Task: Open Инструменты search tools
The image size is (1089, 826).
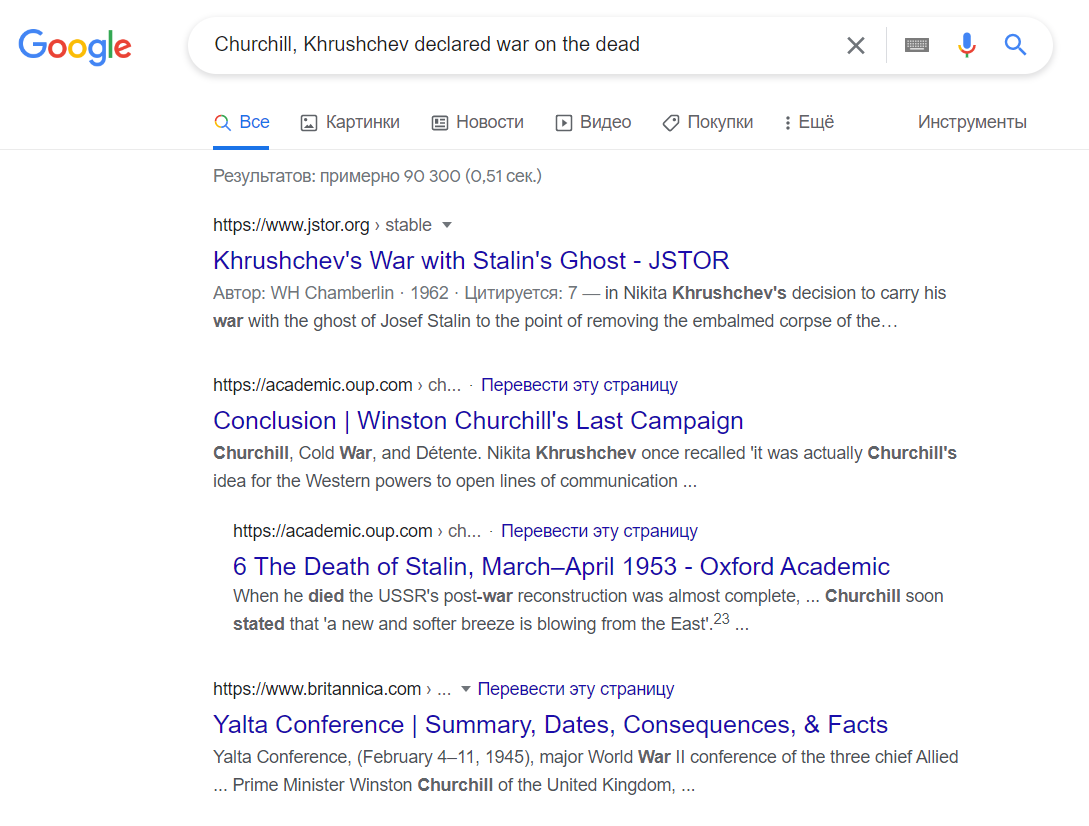Action: (972, 122)
